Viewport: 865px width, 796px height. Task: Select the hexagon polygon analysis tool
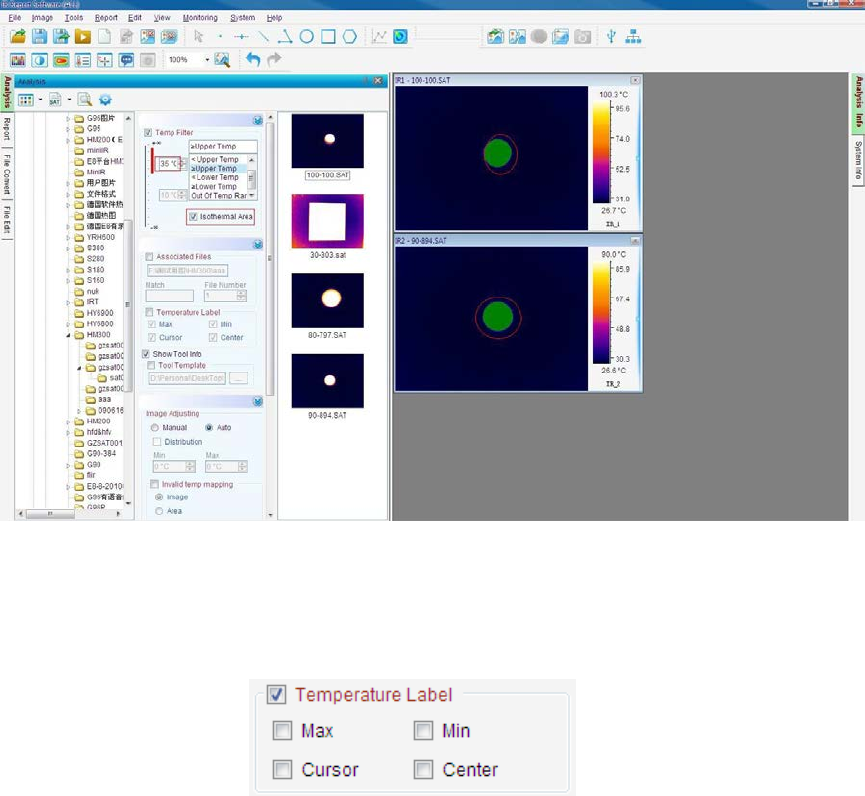click(350, 37)
